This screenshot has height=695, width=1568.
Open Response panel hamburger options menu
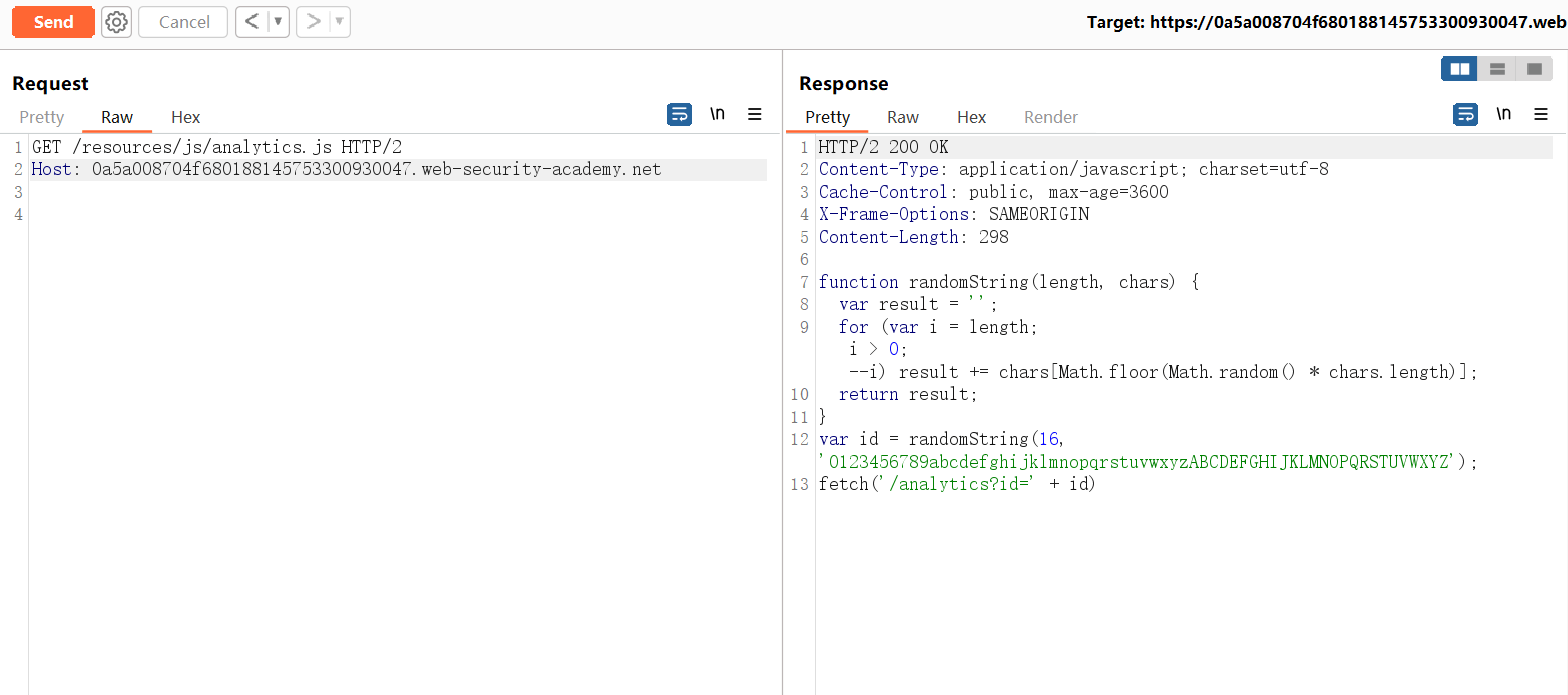pos(1541,114)
